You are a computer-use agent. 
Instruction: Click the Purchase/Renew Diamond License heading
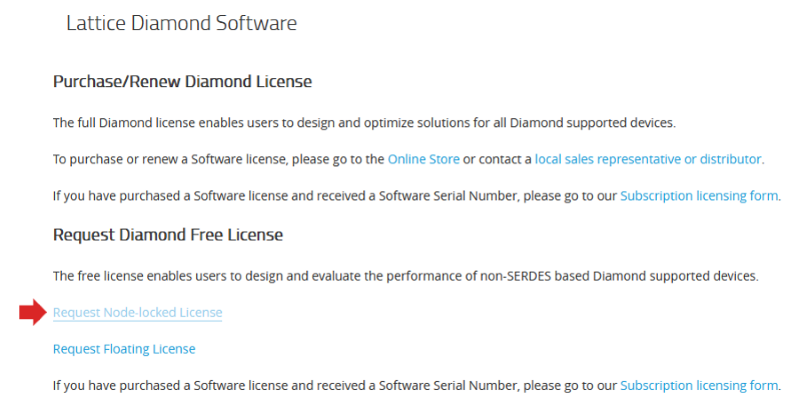point(182,82)
